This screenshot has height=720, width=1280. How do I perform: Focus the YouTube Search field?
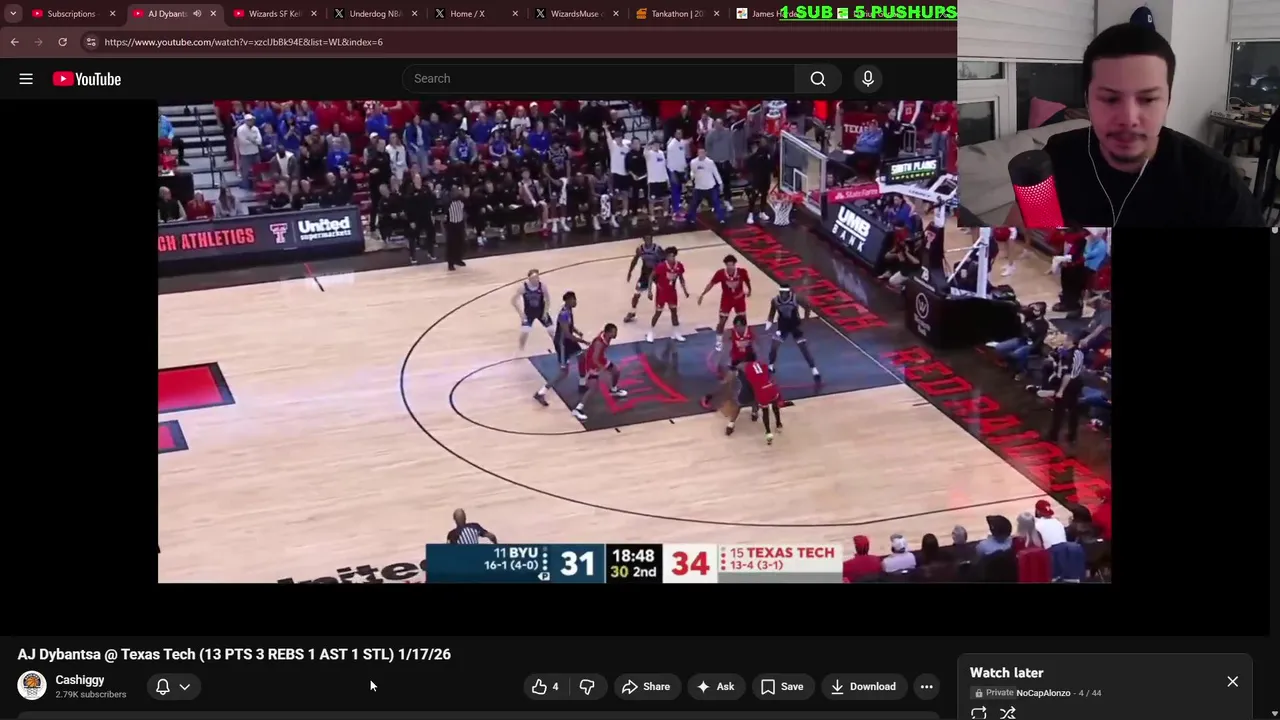pyautogui.click(x=598, y=79)
